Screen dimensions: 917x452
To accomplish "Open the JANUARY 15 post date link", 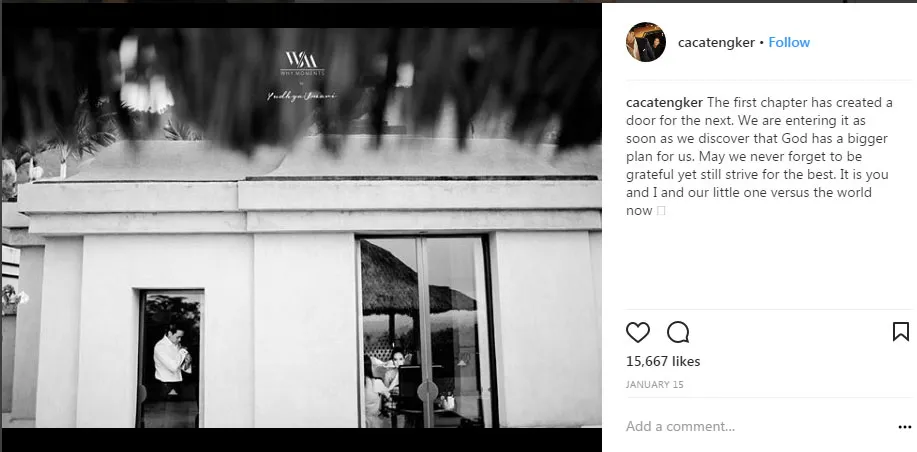I will point(654,385).
